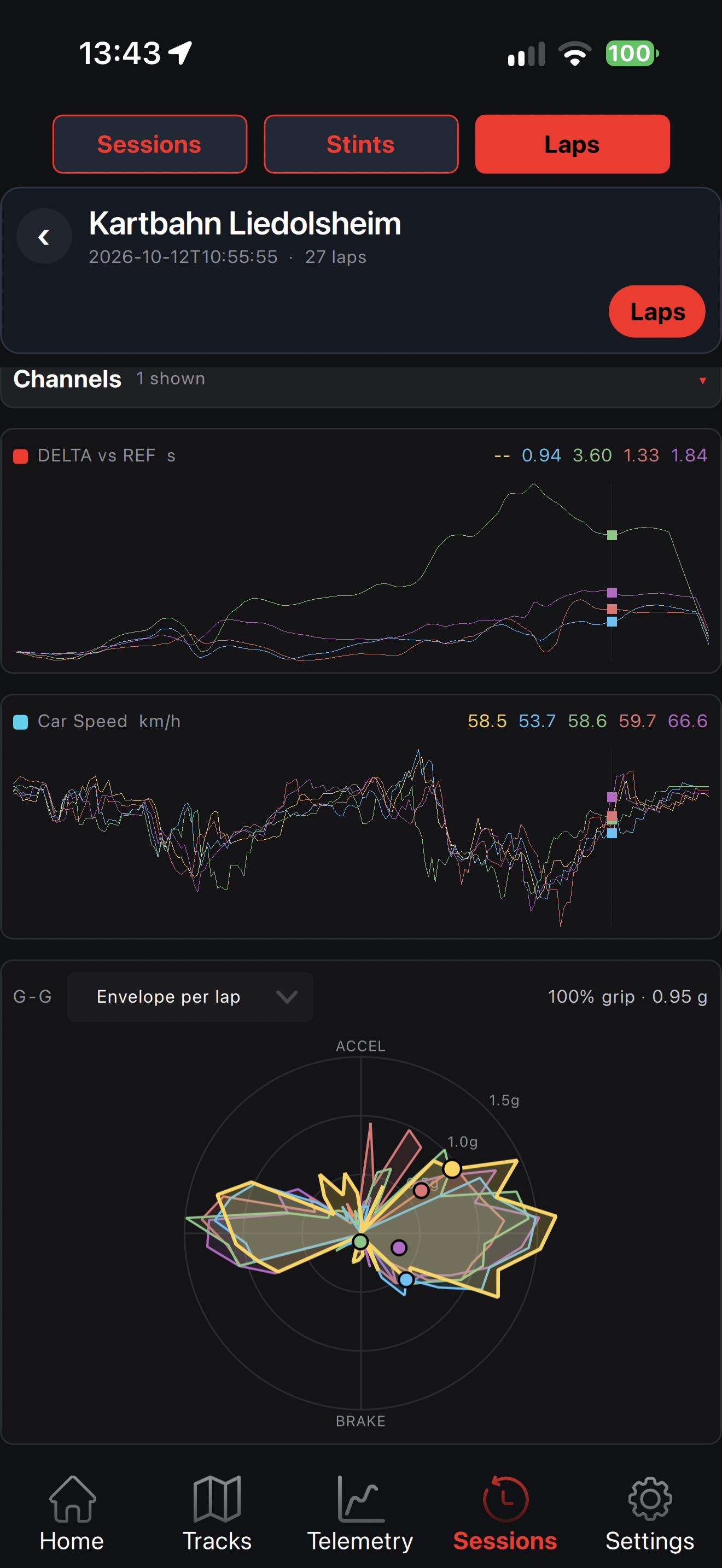The width and height of the screenshot is (722, 1568).
Task: Switch to the Stints tab
Action: 361,144
